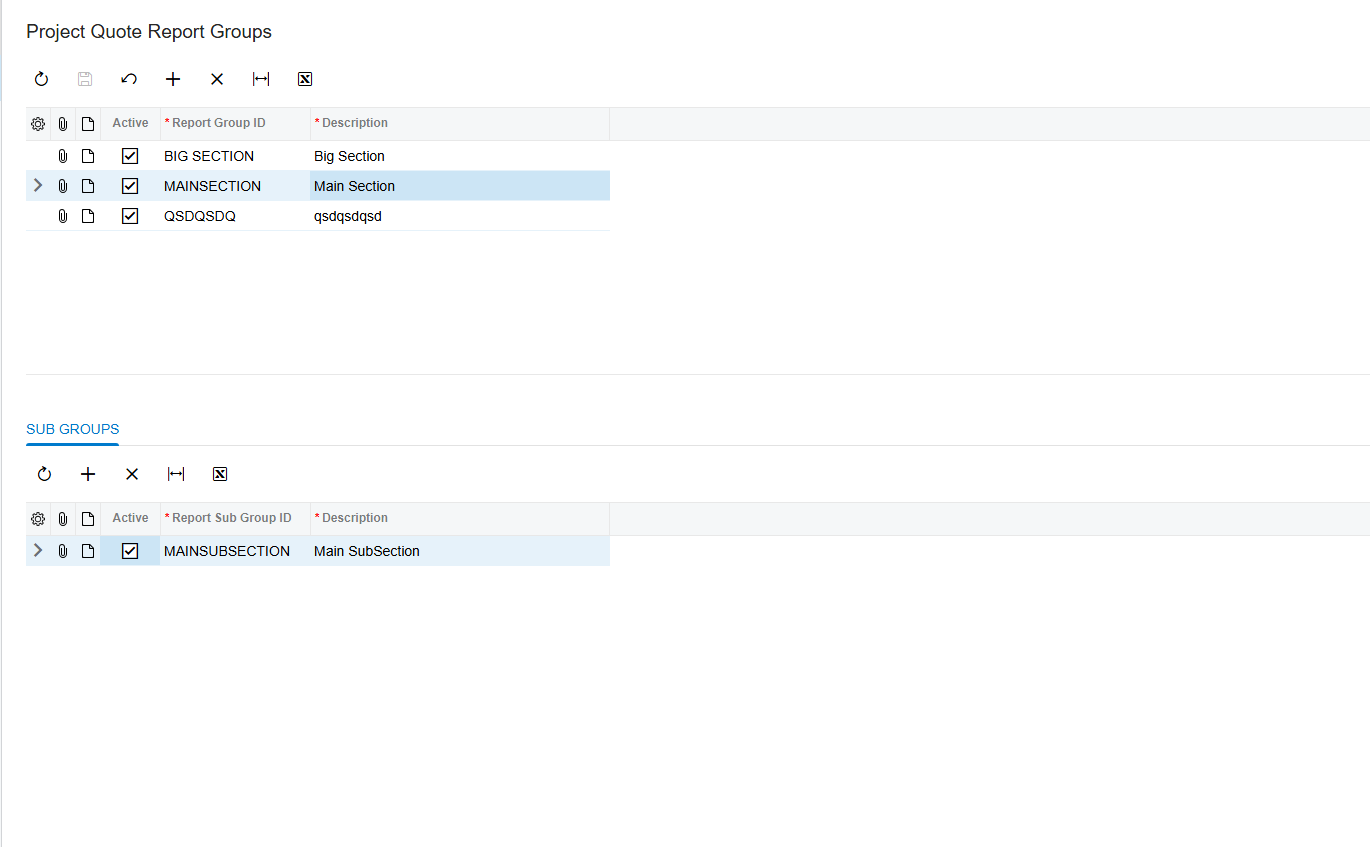The image size is (1370, 847).
Task: Click the 'Main Section' description cell
Action: point(460,186)
